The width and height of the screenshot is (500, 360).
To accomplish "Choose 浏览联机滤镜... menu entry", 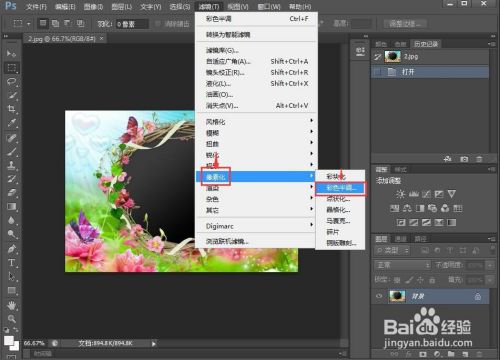I will (256, 241).
